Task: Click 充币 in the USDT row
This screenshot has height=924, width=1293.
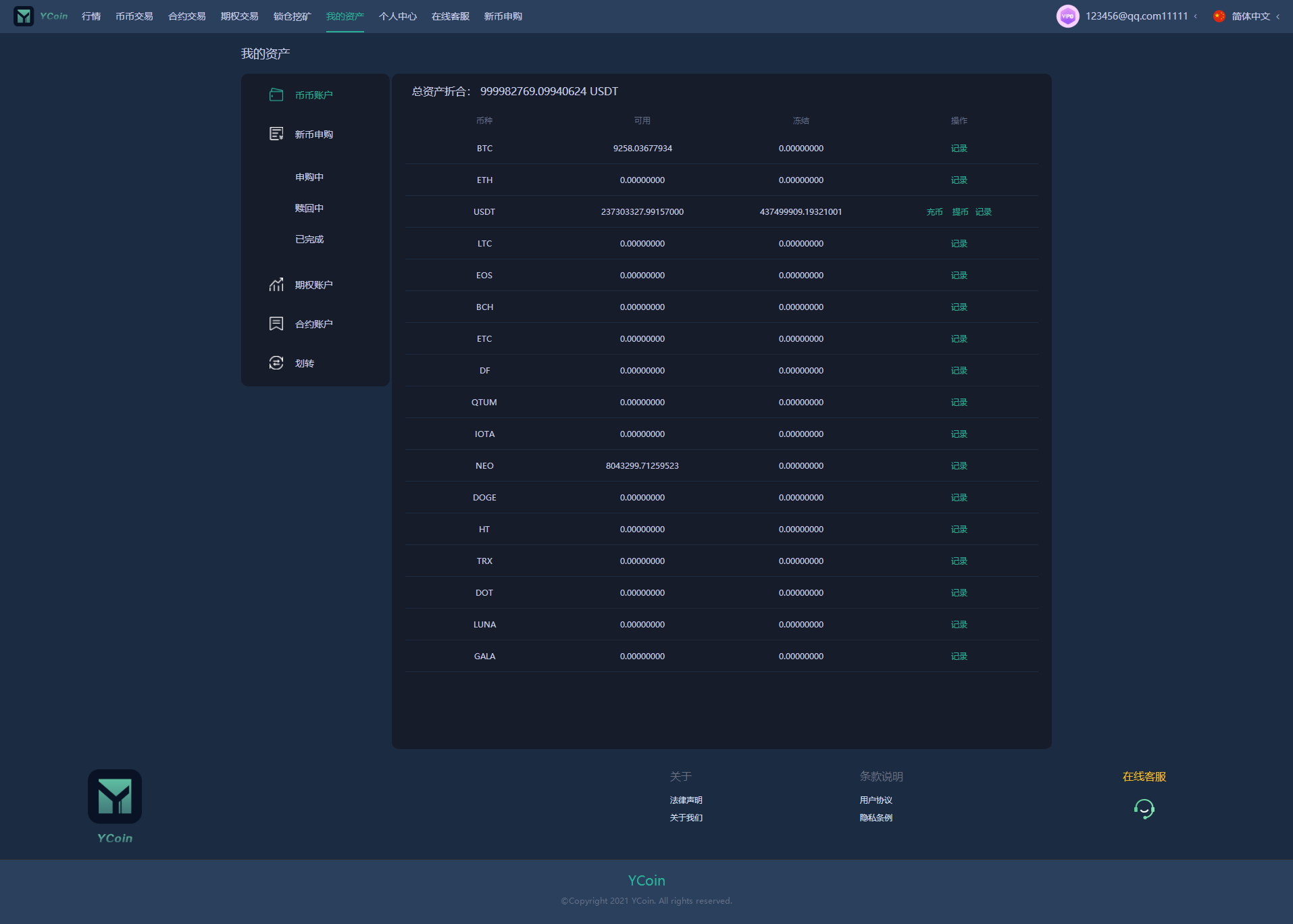Action: [x=934, y=212]
